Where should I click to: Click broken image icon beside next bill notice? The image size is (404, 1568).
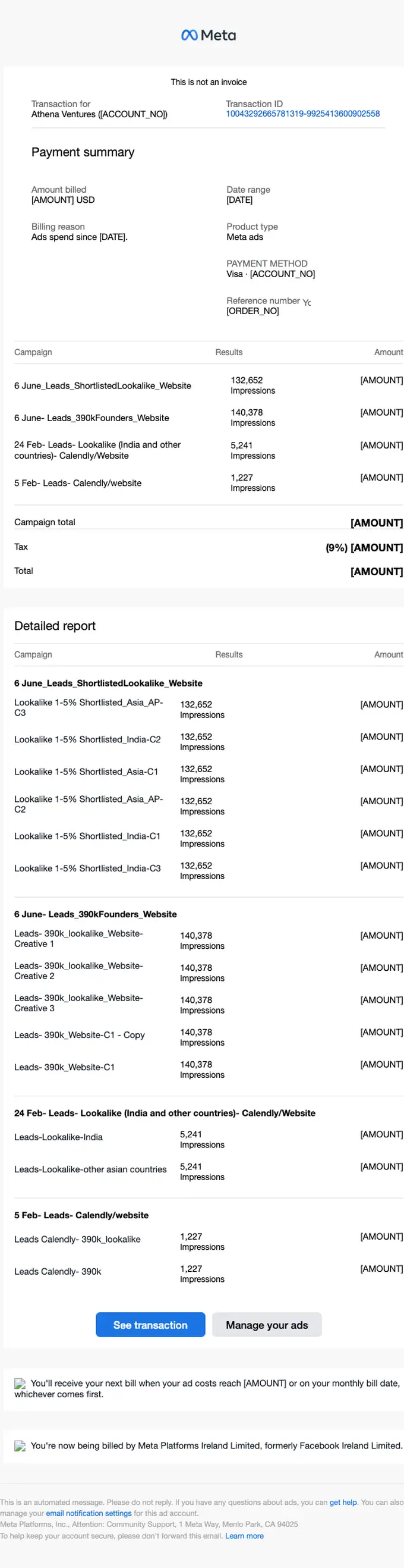pyautogui.click(x=20, y=1384)
